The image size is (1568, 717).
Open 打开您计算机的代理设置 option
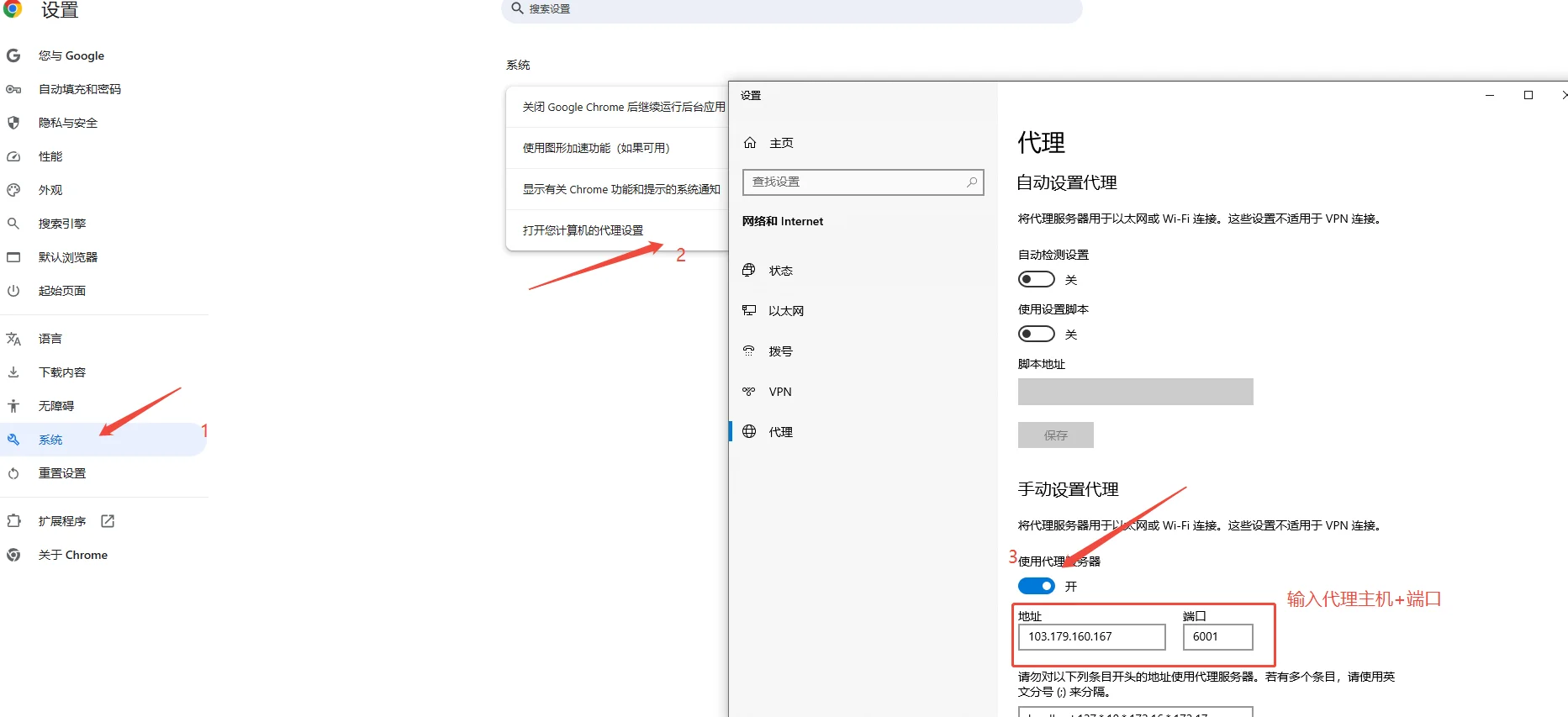pyautogui.click(x=617, y=230)
